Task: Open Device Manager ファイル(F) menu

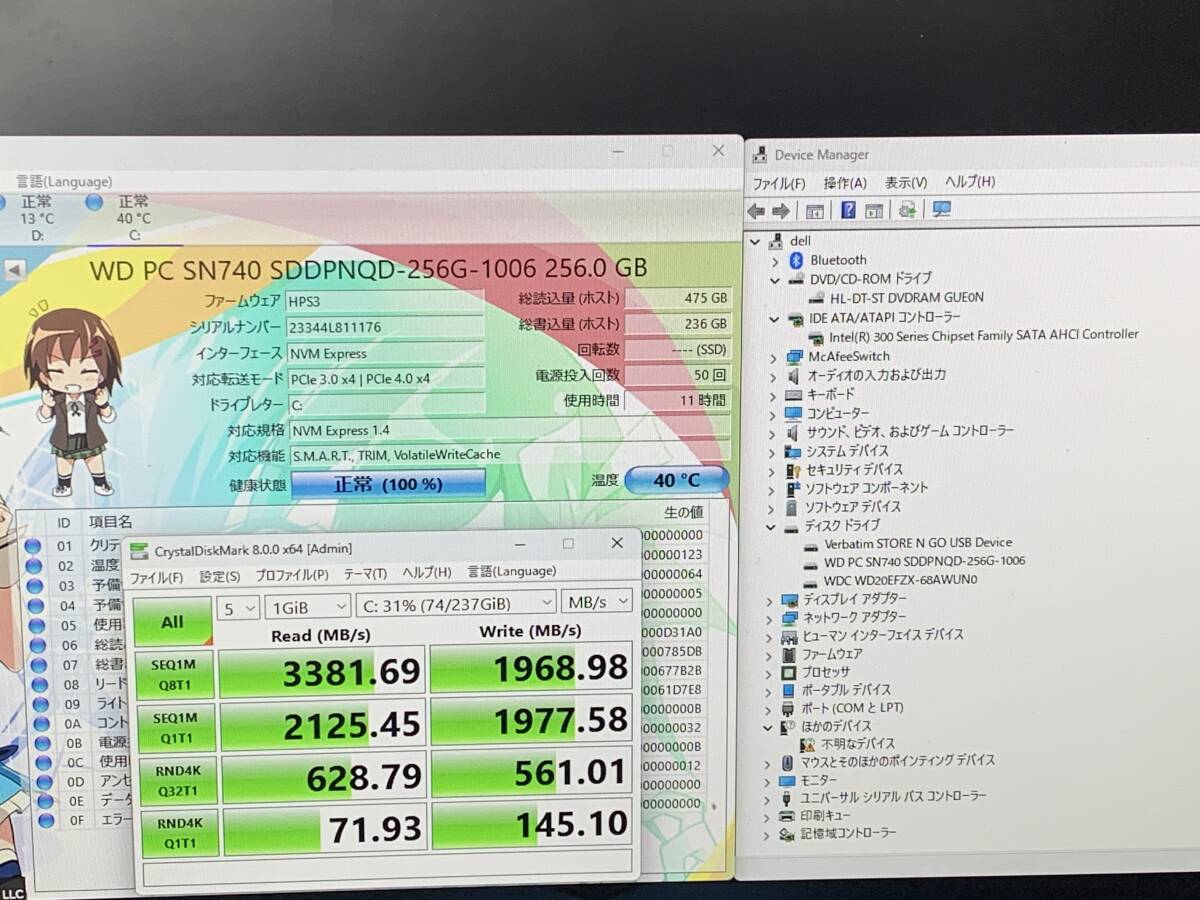Action: coord(778,184)
